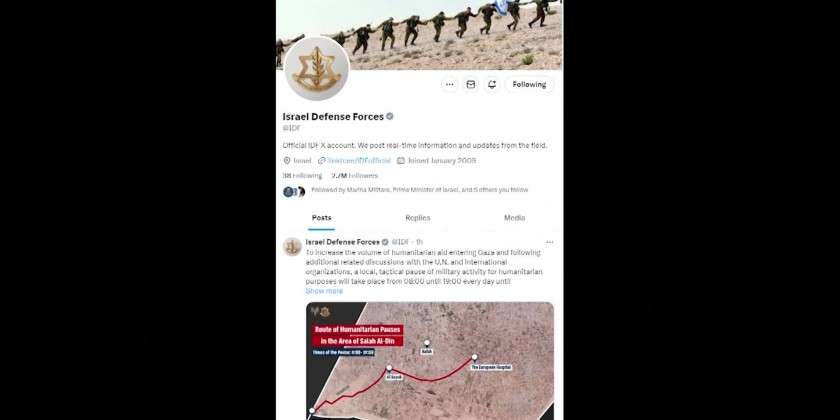Open the linktr.ee/IDFofficial link
The height and width of the screenshot is (420, 840).
point(359,160)
